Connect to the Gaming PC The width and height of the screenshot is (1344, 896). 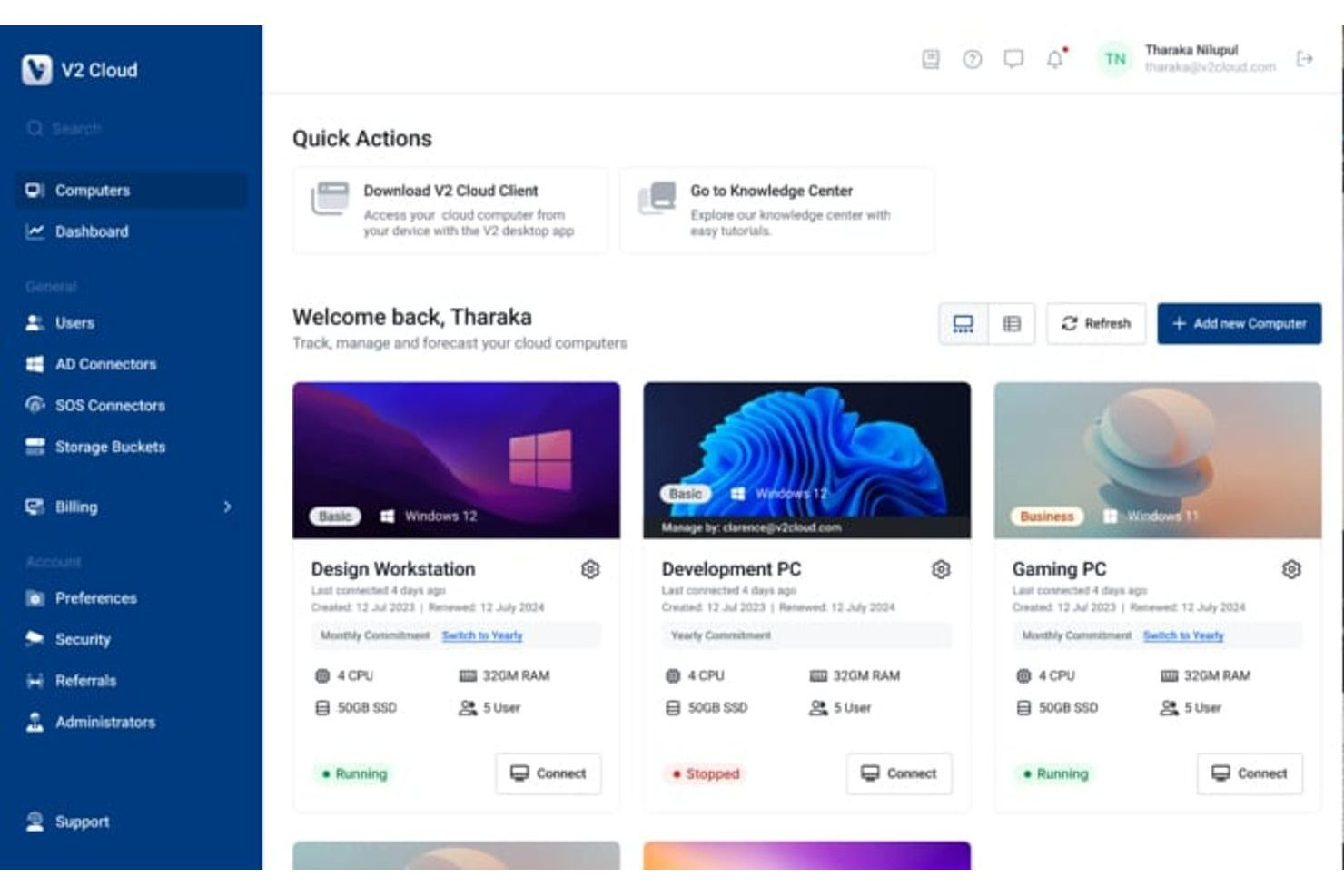[x=1250, y=773]
